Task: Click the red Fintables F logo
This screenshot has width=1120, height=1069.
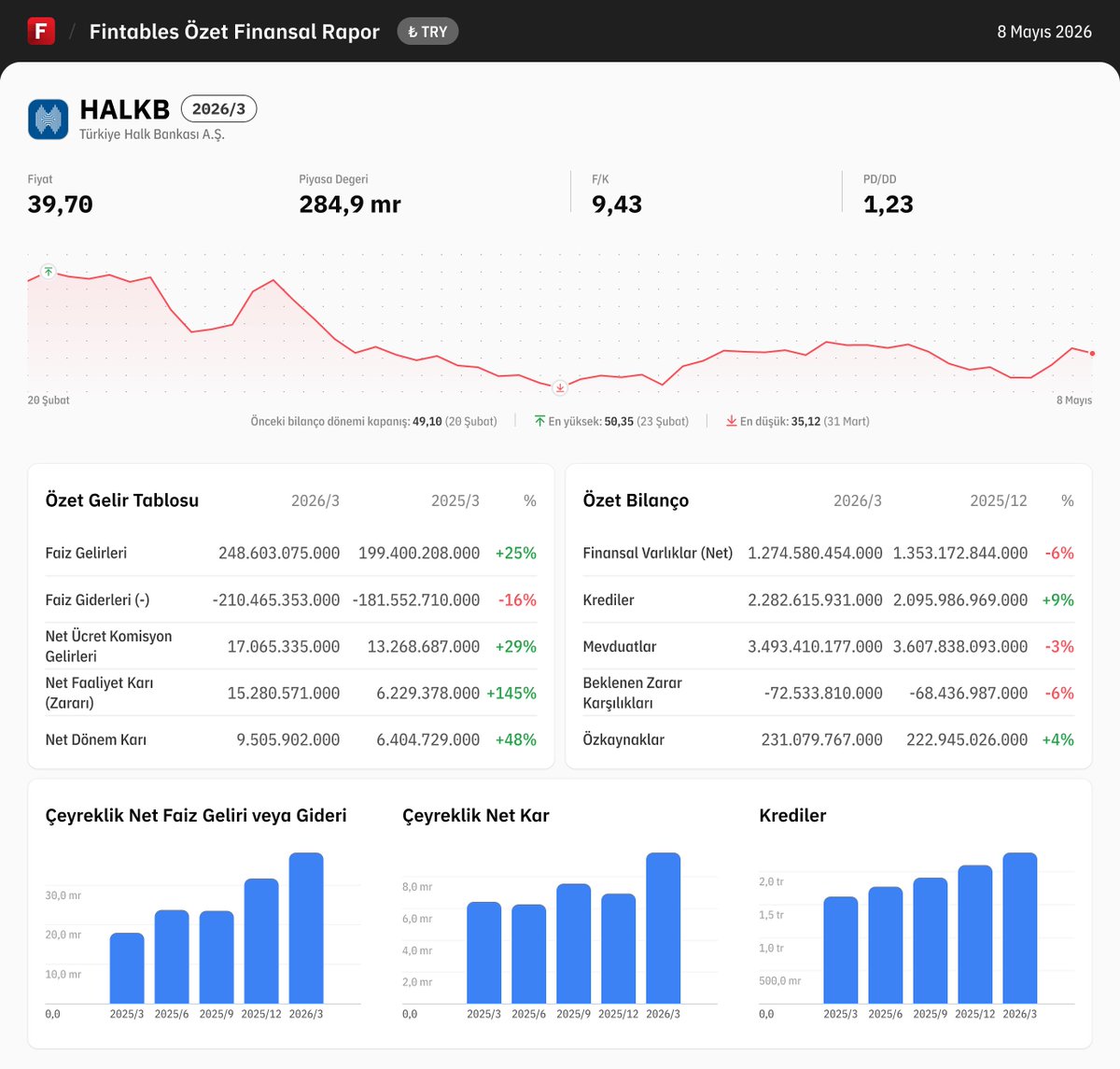Action: coord(41,31)
